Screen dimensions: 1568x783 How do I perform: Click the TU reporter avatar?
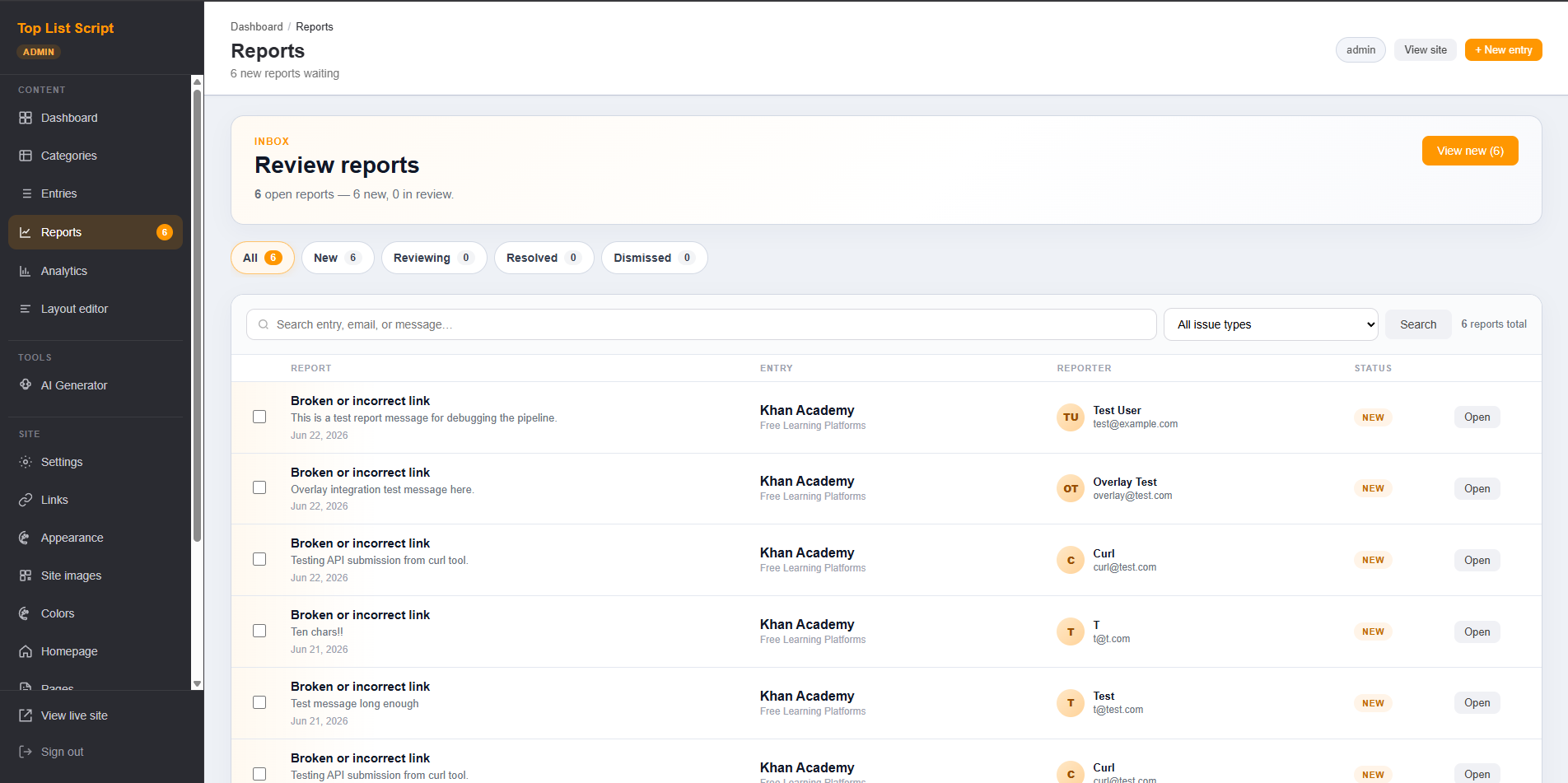1071,417
